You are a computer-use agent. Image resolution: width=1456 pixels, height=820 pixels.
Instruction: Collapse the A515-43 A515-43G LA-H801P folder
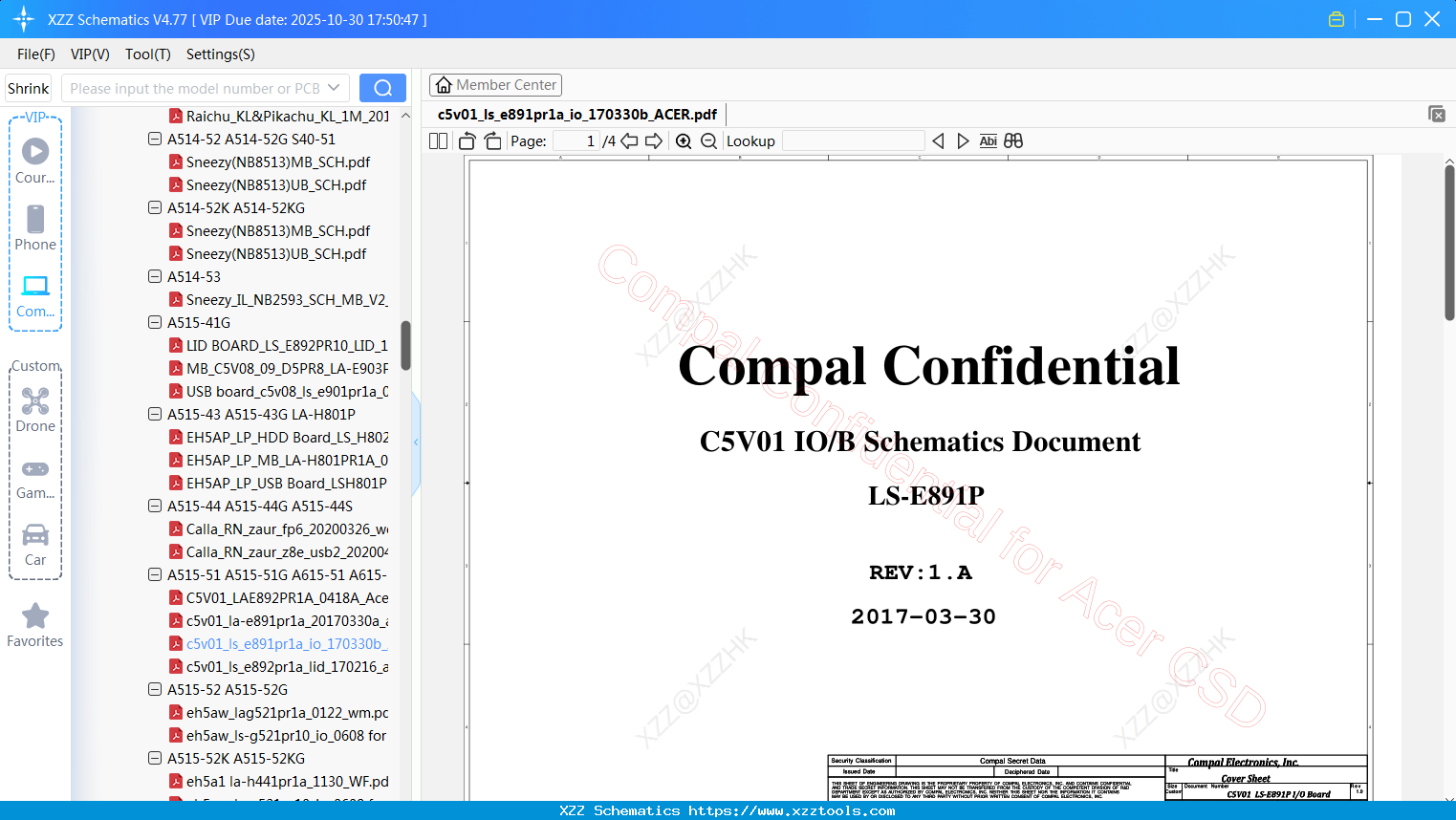coord(155,414)
